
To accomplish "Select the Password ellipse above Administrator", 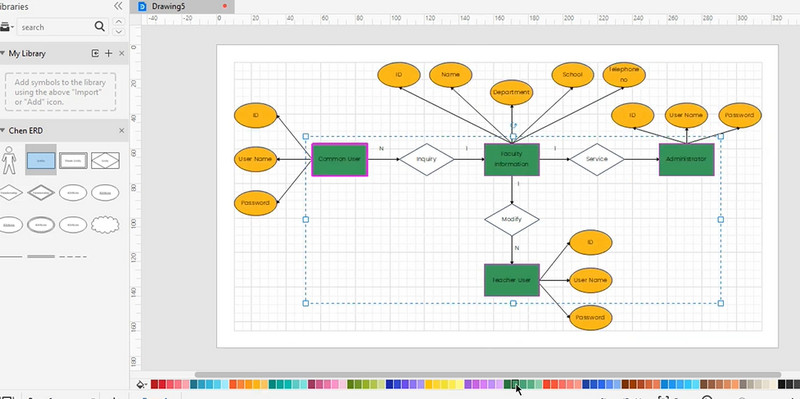I will pyautogui.click(x=740, y=115).
